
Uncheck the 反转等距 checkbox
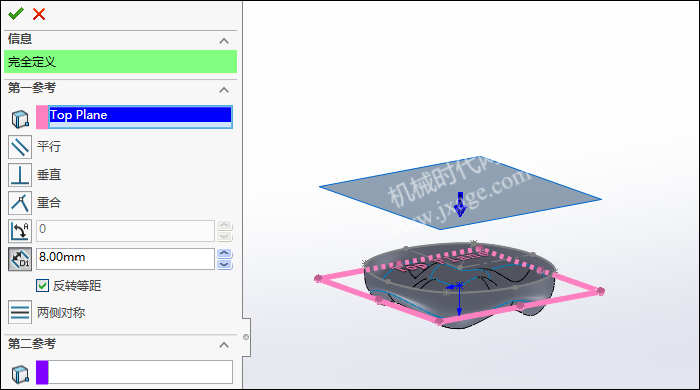[x=42, y=286]
